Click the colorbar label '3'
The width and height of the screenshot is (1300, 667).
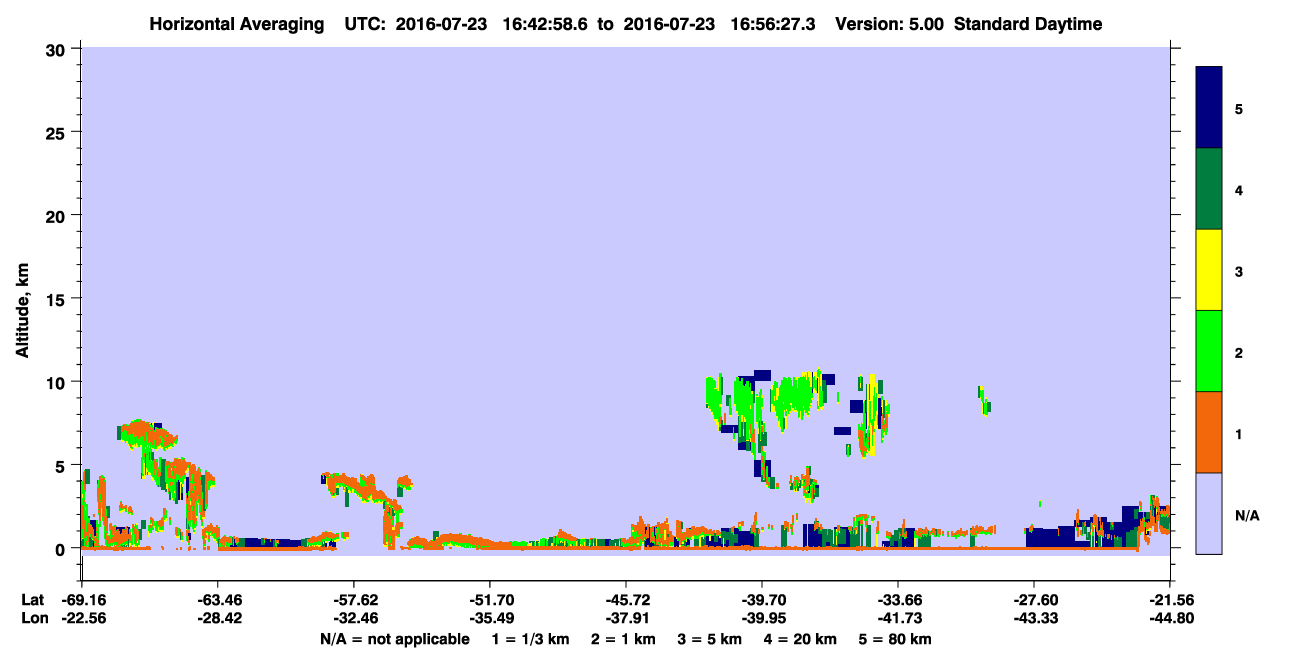[x=1239, y=270]
